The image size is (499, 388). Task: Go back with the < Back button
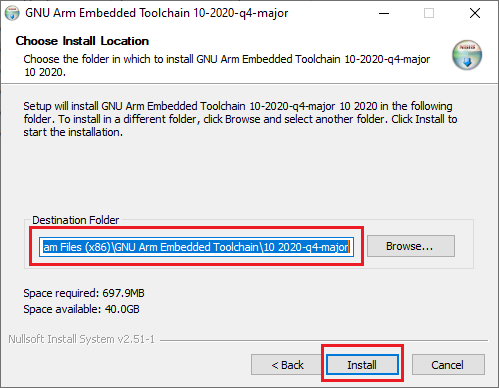[287, 365]
